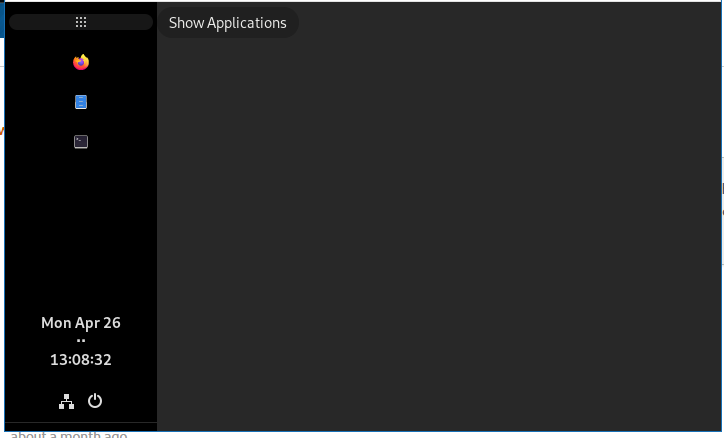724x438 pixels.
Task: Open the Show Applications grid button
Action: 81,22
